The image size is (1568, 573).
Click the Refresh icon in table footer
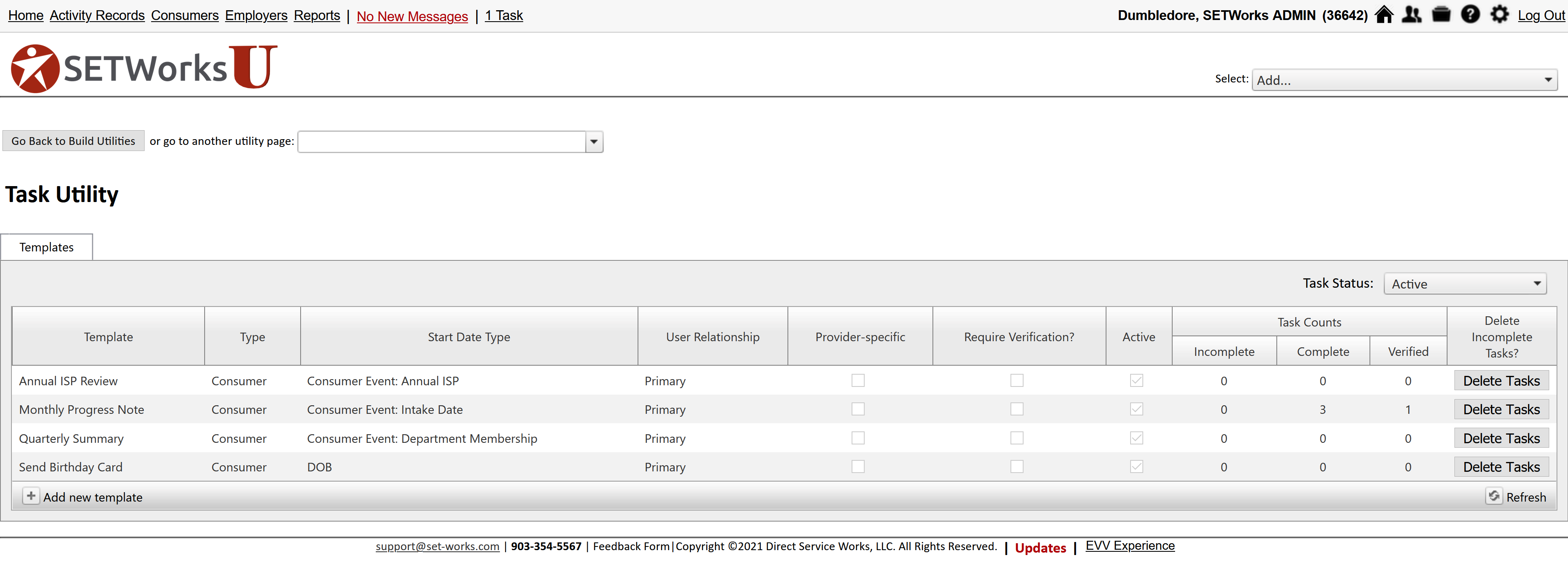(x=1494, y=496)
